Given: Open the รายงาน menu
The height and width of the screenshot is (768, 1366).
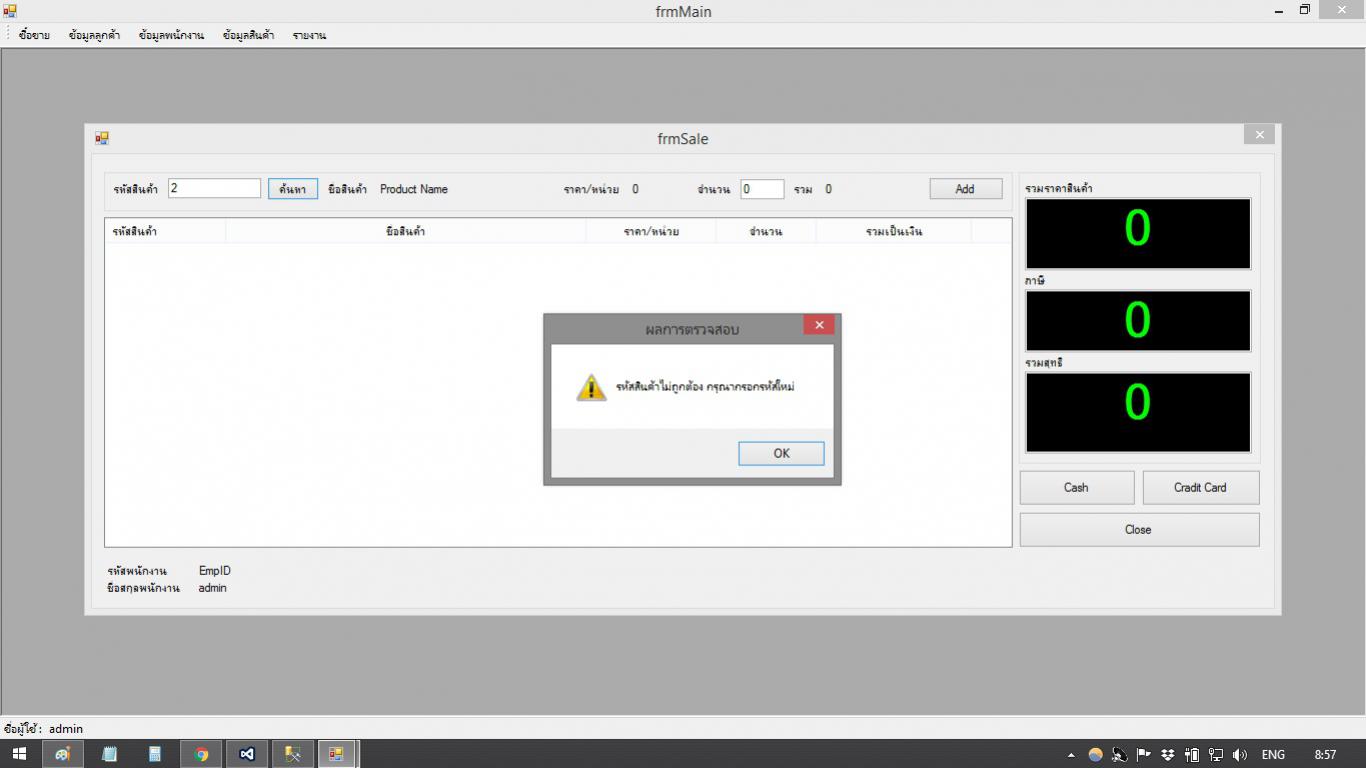Looking at the screenshot, I should pos(309,35).
